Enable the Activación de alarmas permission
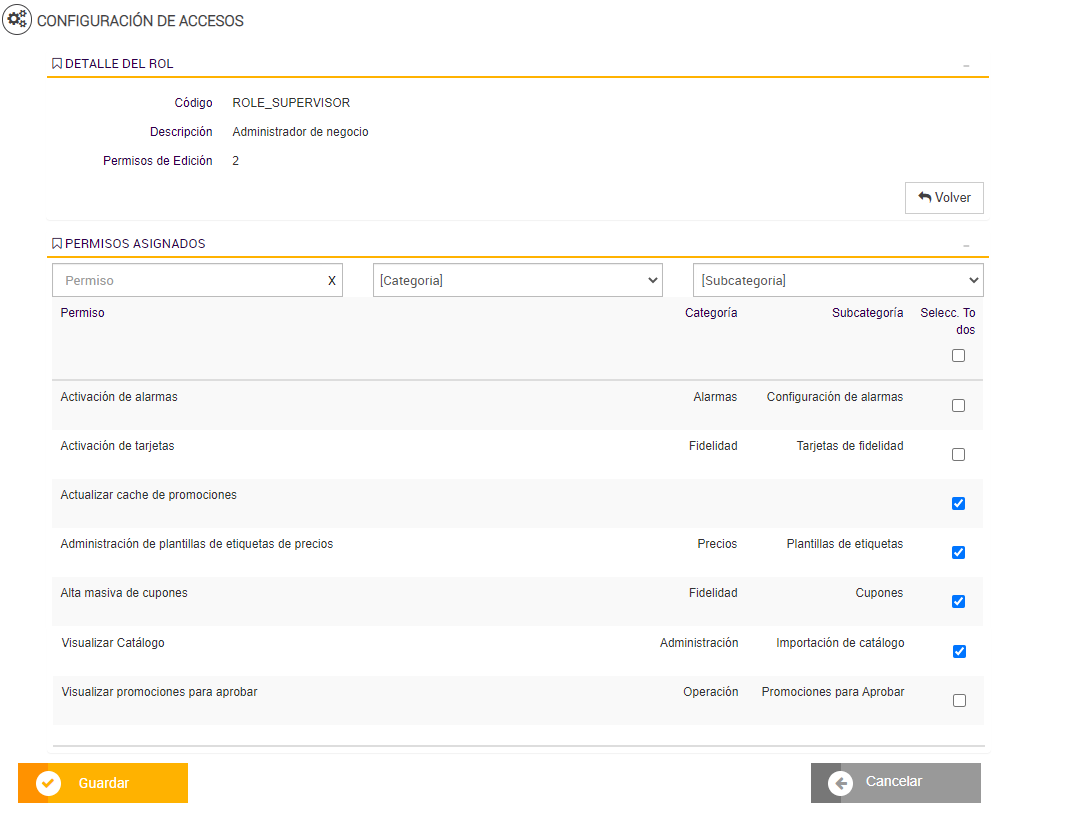 coord(959,406)
